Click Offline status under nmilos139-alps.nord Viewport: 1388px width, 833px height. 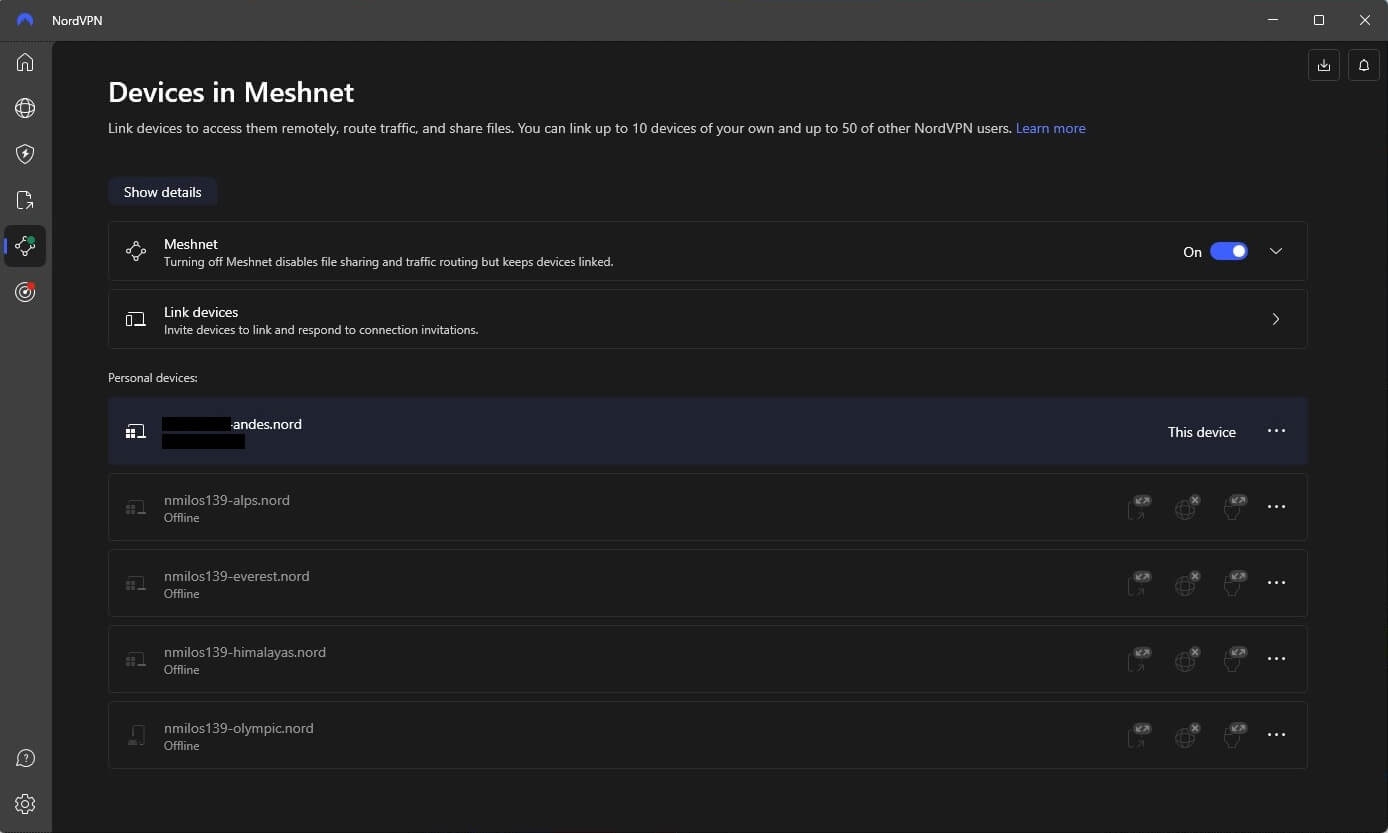tap(182, 518)
